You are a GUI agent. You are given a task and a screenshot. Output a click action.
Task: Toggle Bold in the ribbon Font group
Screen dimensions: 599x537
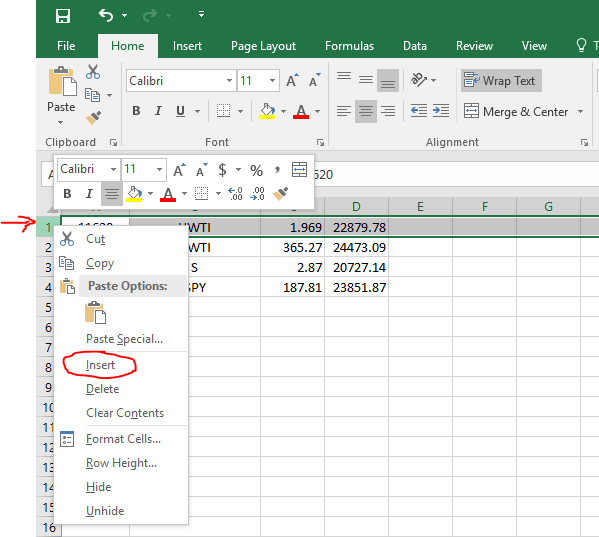(136, 111)
